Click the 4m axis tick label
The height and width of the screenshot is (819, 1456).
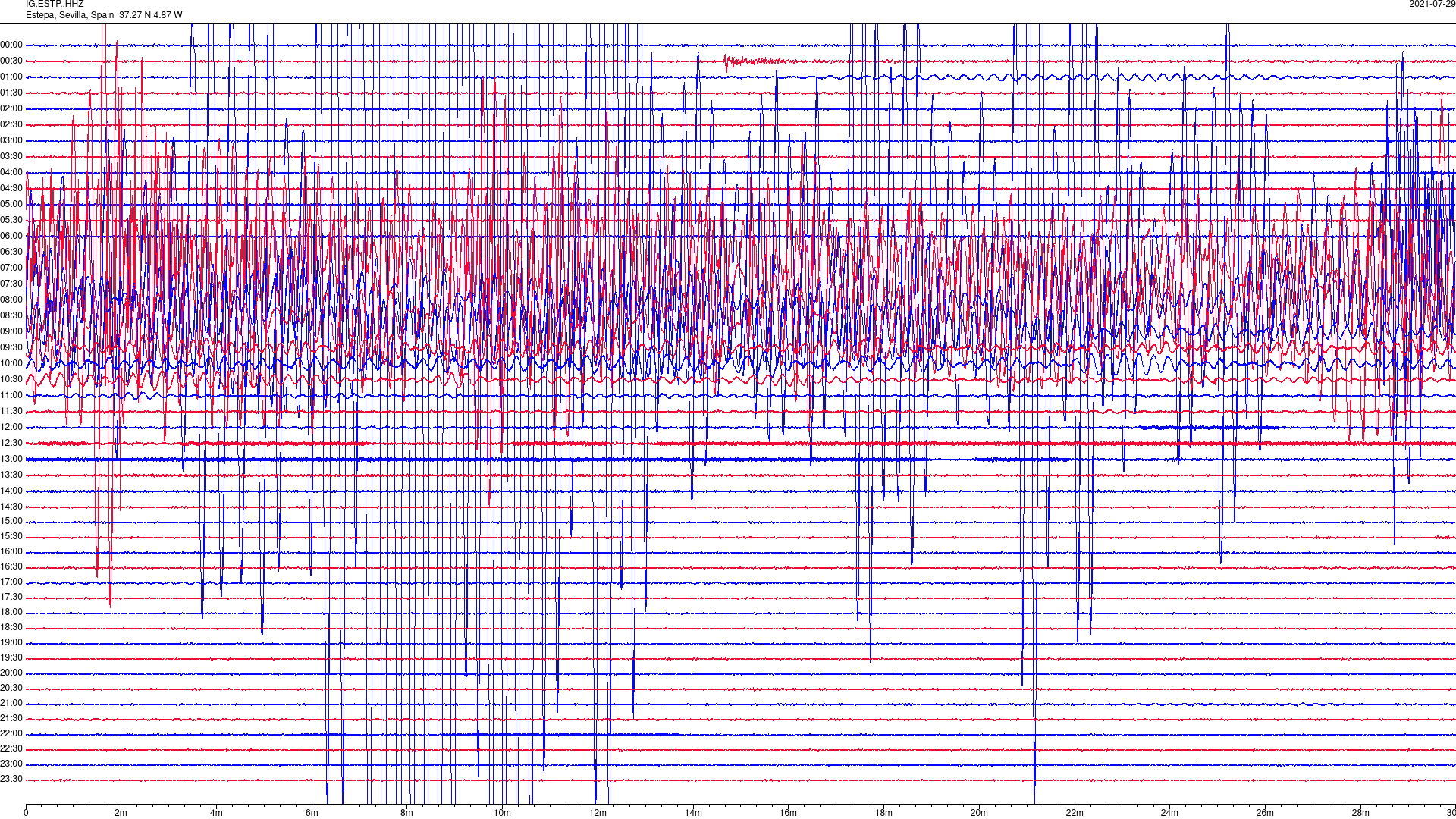(x=216, y=813)
